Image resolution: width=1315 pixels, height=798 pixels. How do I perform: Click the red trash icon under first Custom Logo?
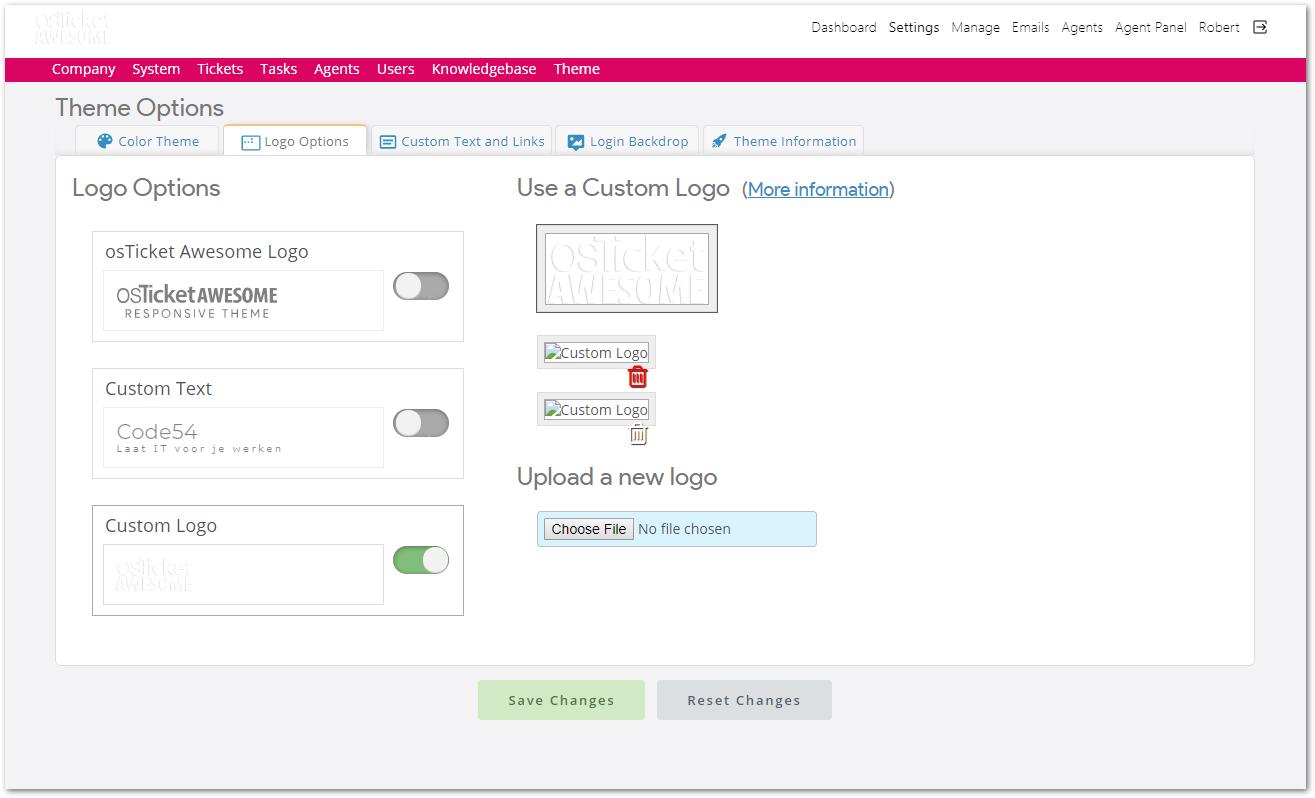(x=638, y=377)
